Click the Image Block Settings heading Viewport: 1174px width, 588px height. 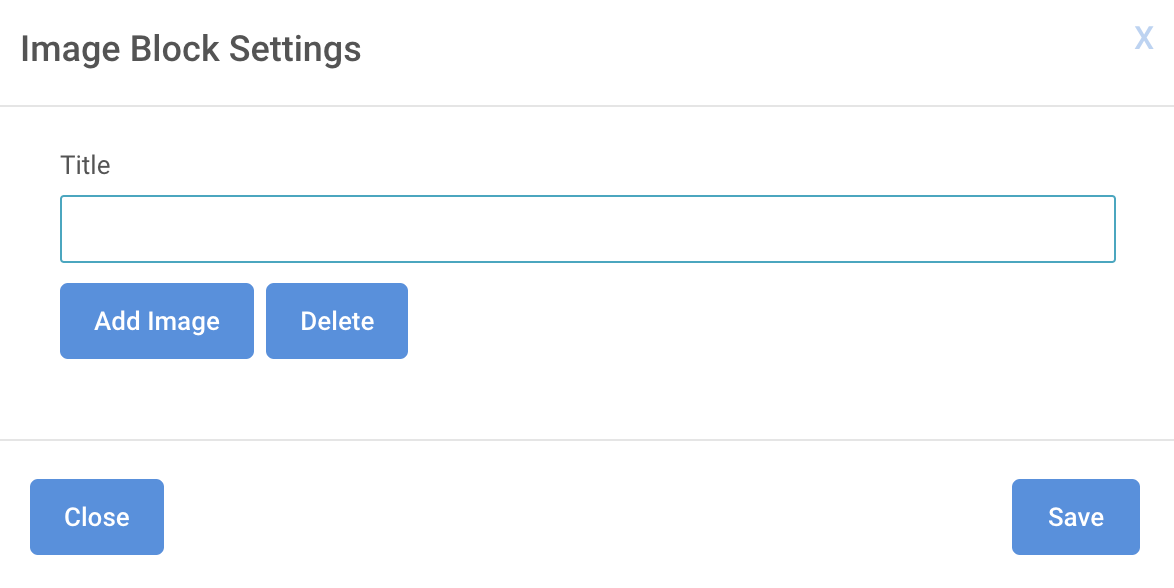pos(191,49)
